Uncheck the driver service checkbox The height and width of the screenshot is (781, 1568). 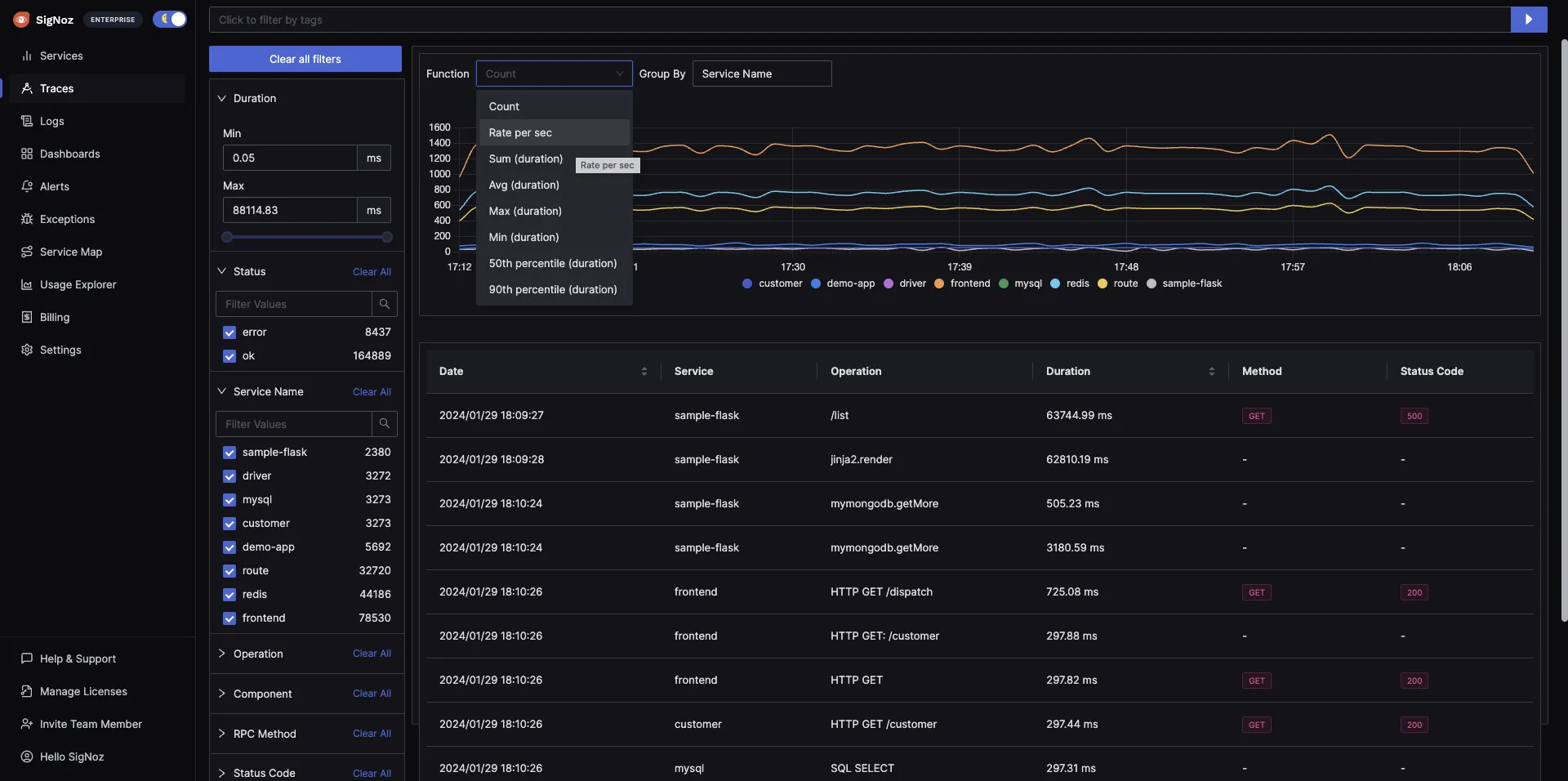(x=229, y=476)
